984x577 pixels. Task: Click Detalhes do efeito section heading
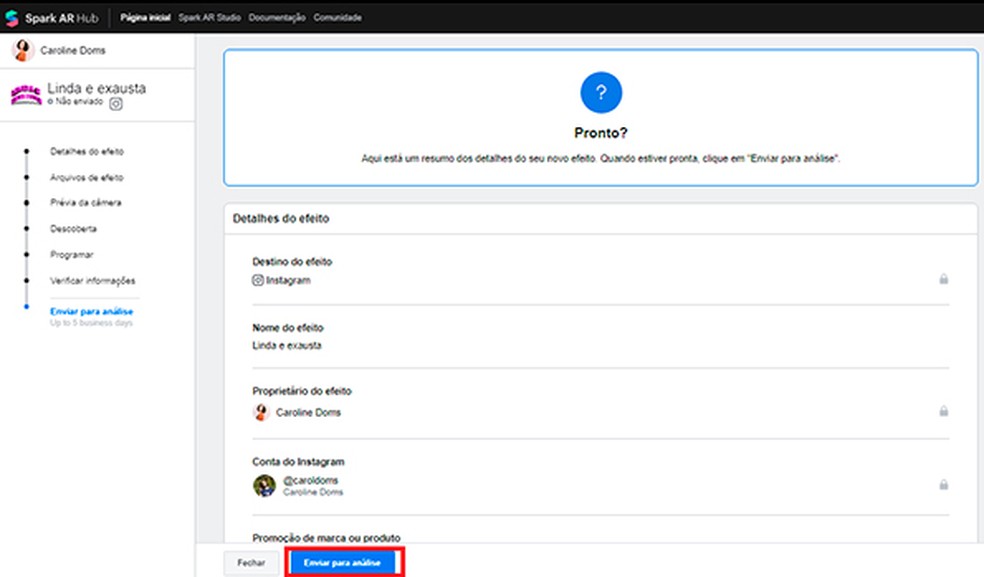281,218
